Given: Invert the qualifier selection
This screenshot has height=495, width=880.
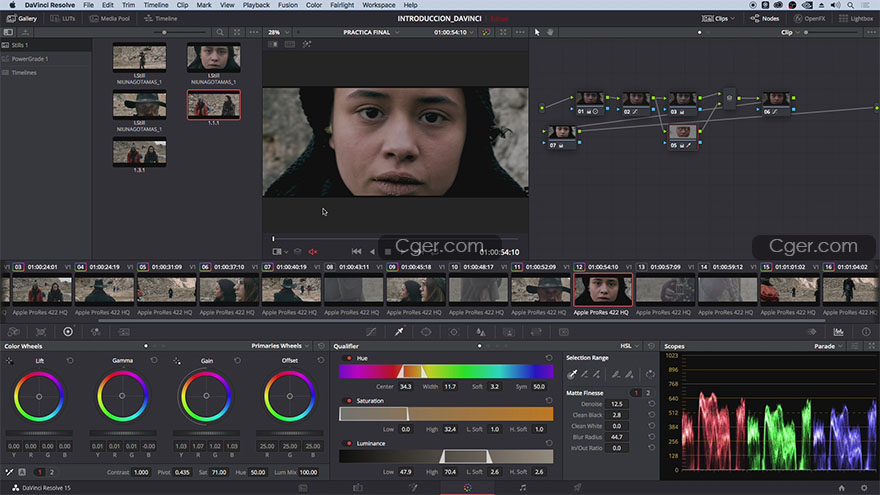Looking at the screenshot, I should [650, 374].
